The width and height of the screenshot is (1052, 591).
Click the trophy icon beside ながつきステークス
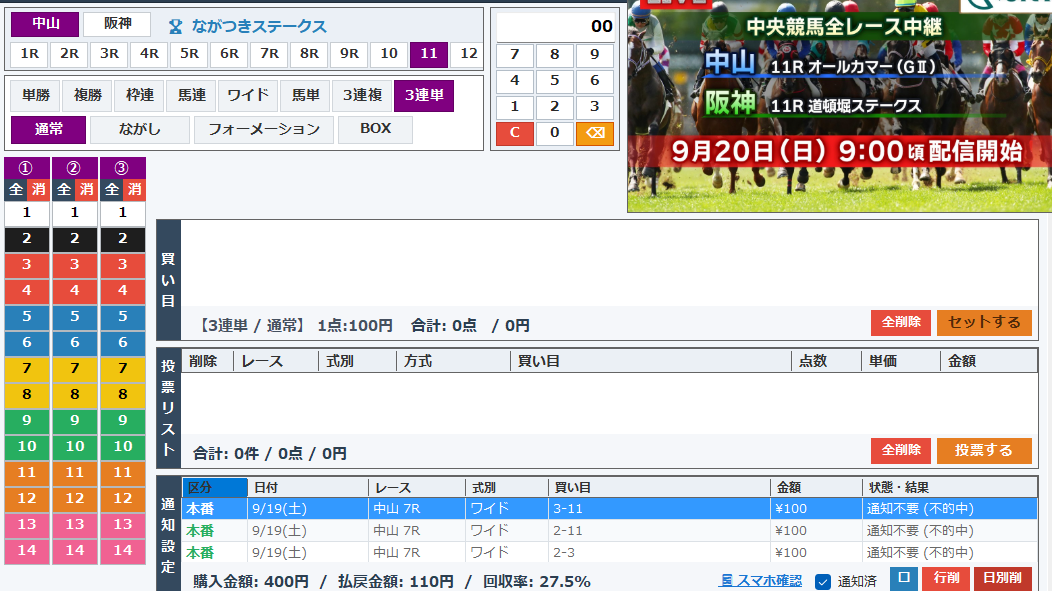click(x=175, y=27)
